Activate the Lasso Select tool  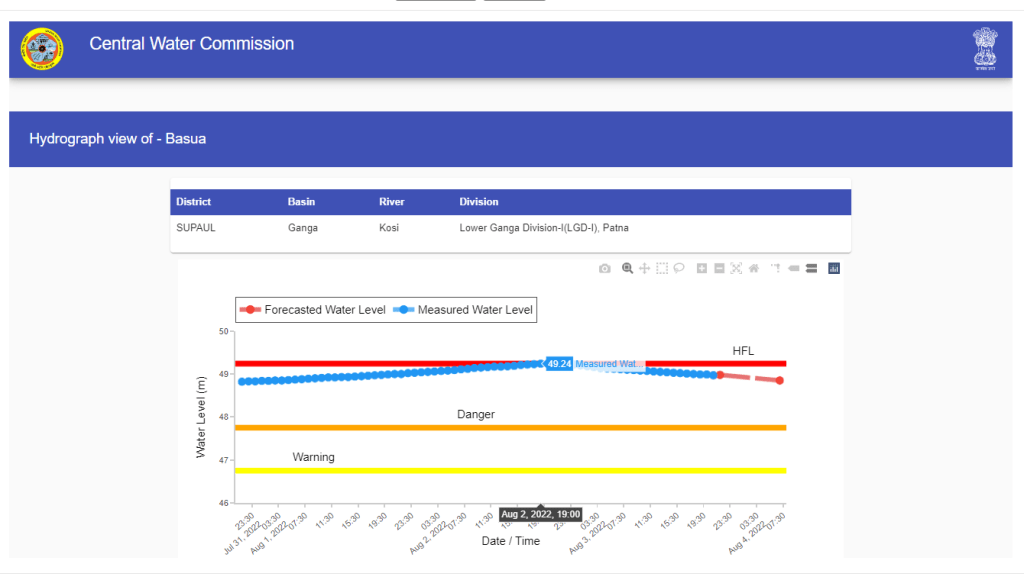[x=679, y=268]
